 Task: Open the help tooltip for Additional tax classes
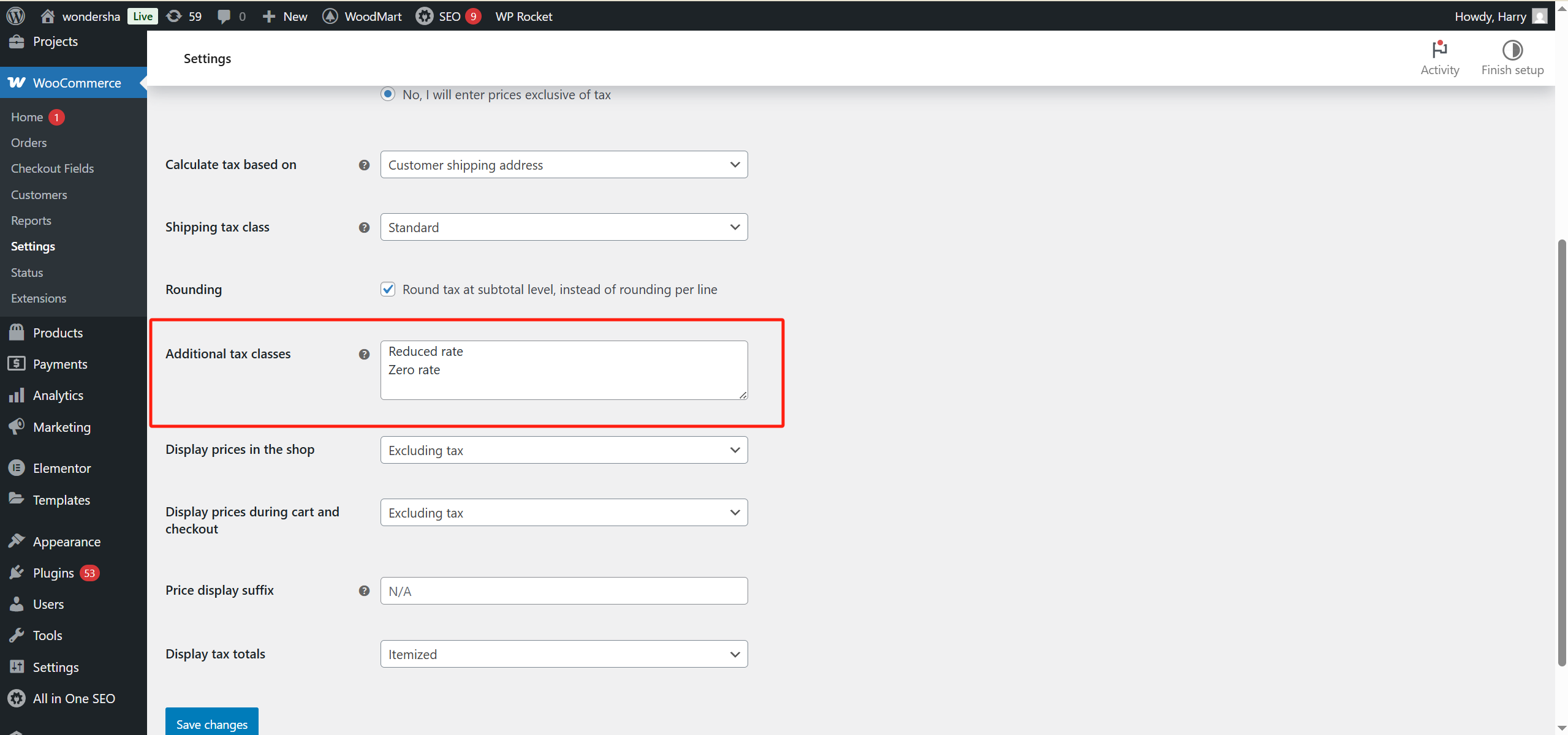(x=364, y=354)
